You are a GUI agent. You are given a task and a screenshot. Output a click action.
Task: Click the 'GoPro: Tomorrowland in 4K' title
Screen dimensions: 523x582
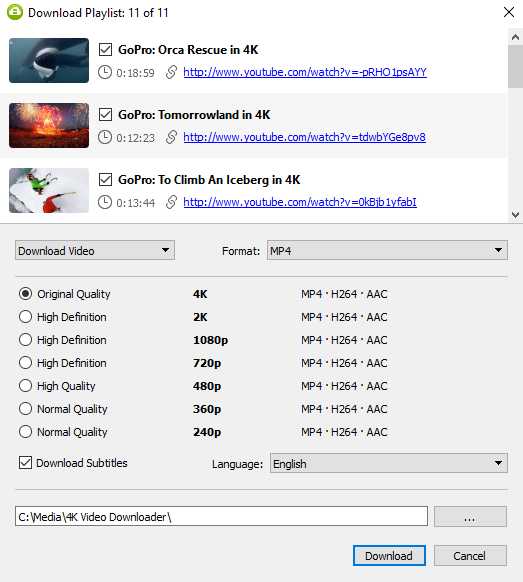point(194,115)
